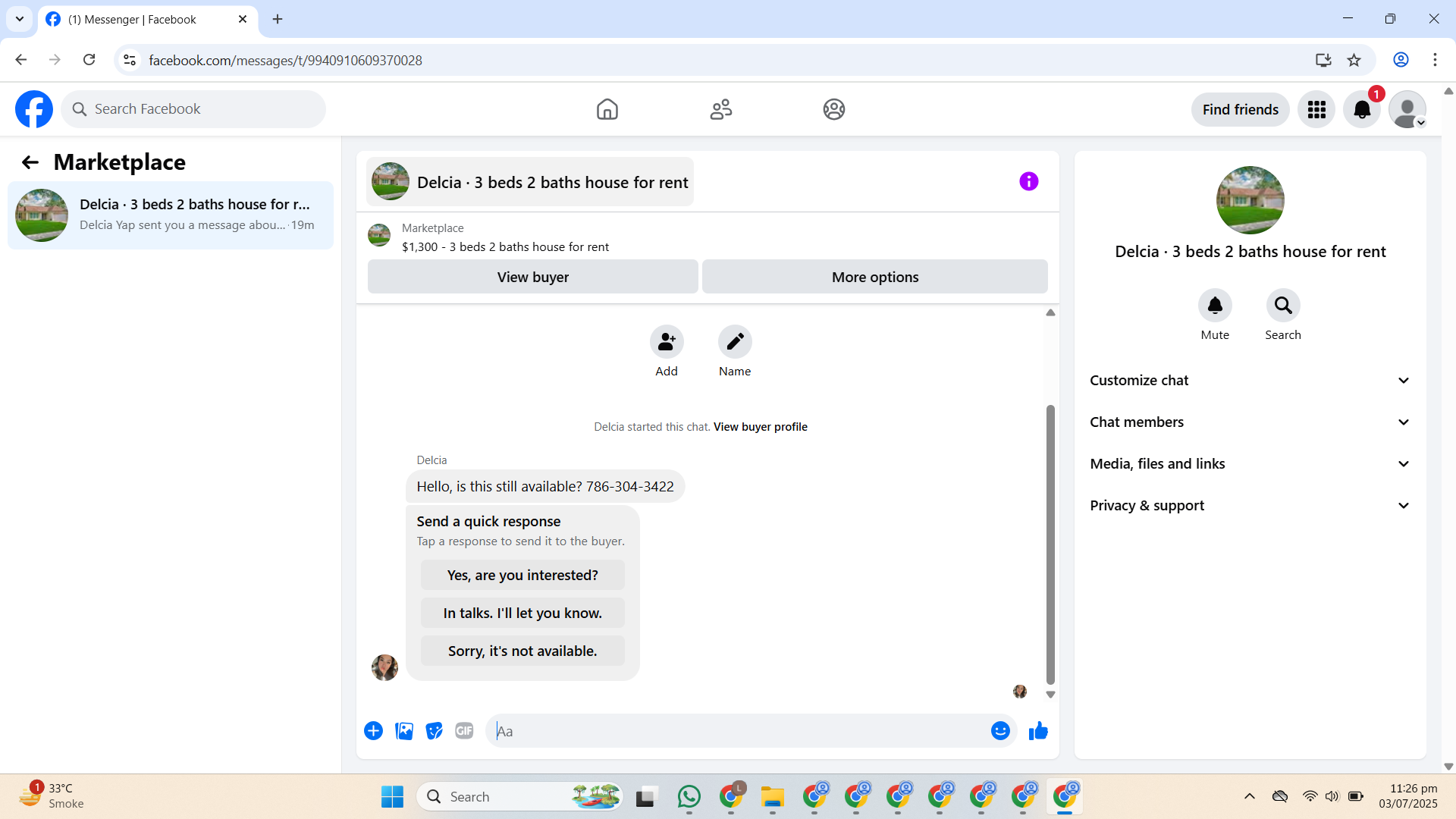Expand Chat members section
The height and width of the screenshot is (819, 1456).
pos(1250,422)
